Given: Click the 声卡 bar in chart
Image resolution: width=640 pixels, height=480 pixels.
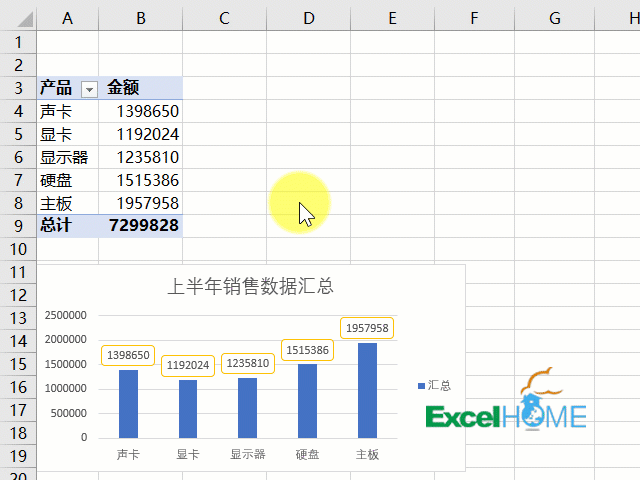Looking at the screenshot, I should coord(128,404).
